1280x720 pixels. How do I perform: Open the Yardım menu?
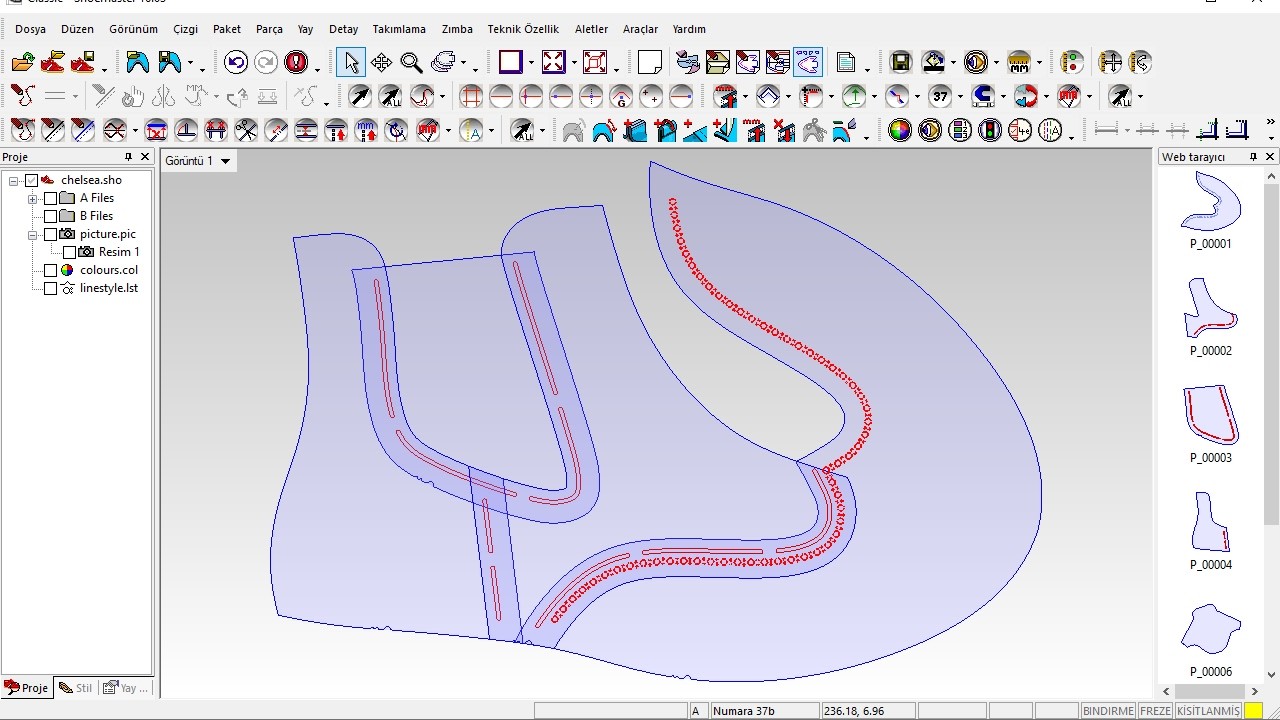click(x=689, y=29)
